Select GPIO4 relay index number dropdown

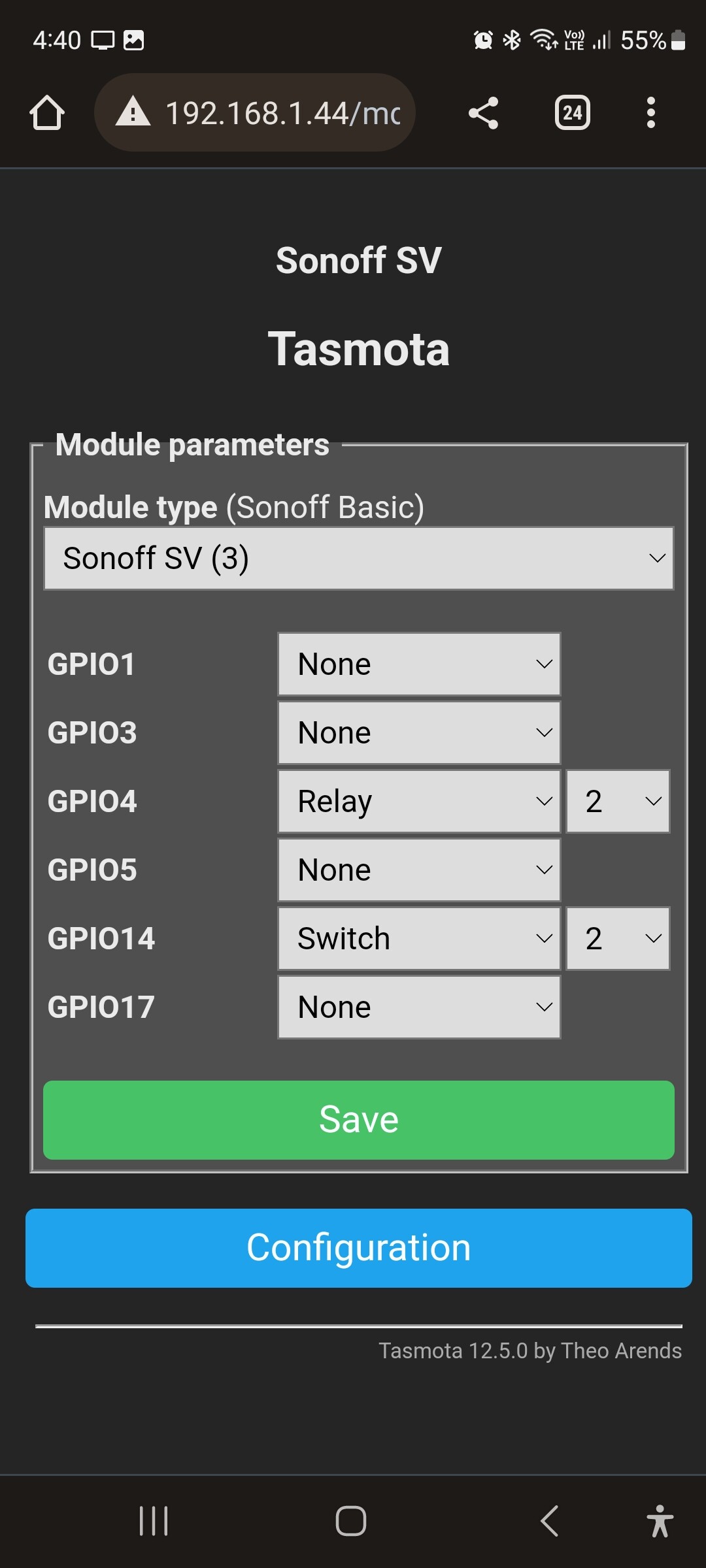point(618,801)
